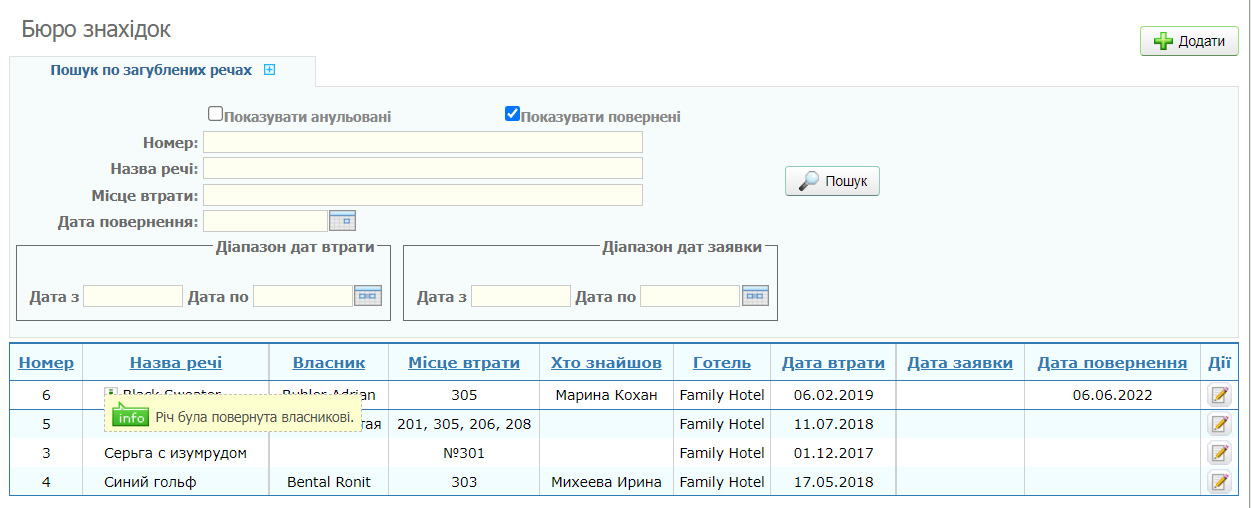Click edit icon for row number 6
Screen dimensions: 1251x508
tap(1219, 395)
